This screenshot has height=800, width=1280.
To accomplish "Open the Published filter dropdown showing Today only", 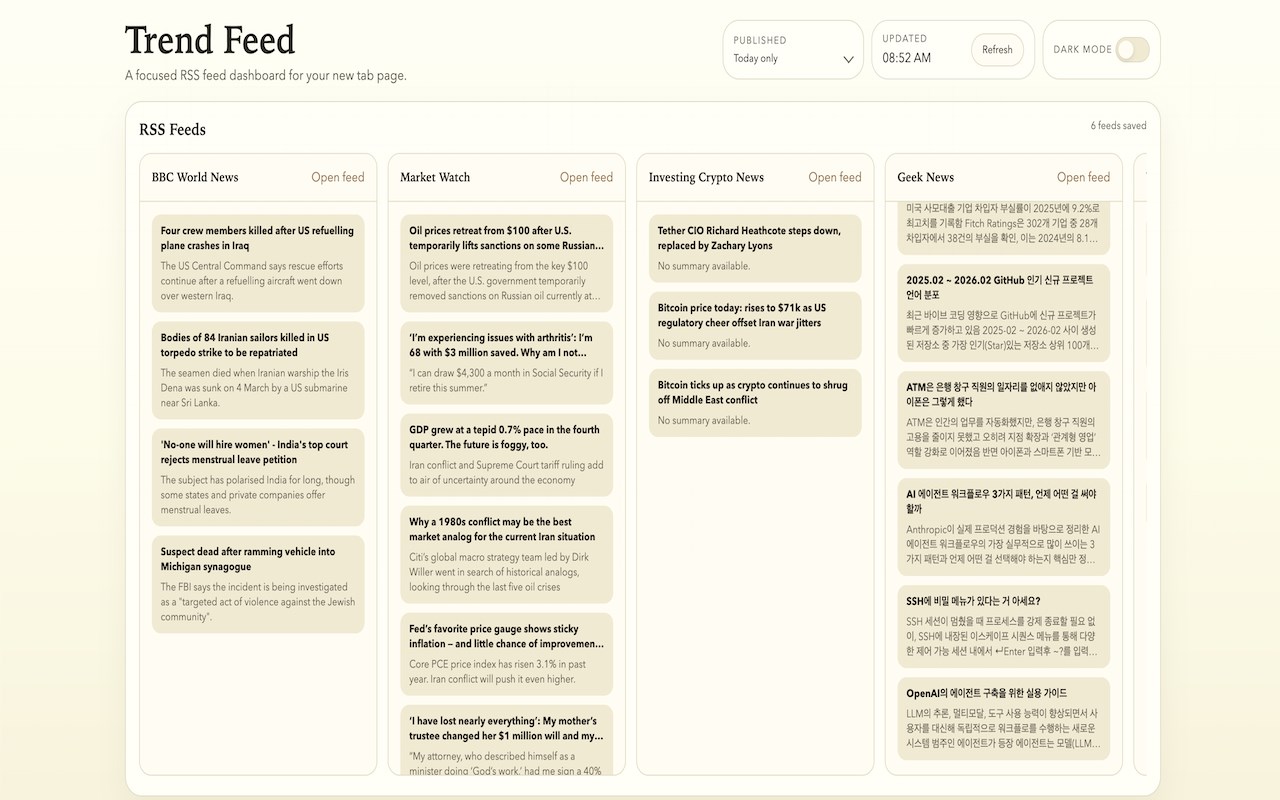I will (x=793, y=59).
